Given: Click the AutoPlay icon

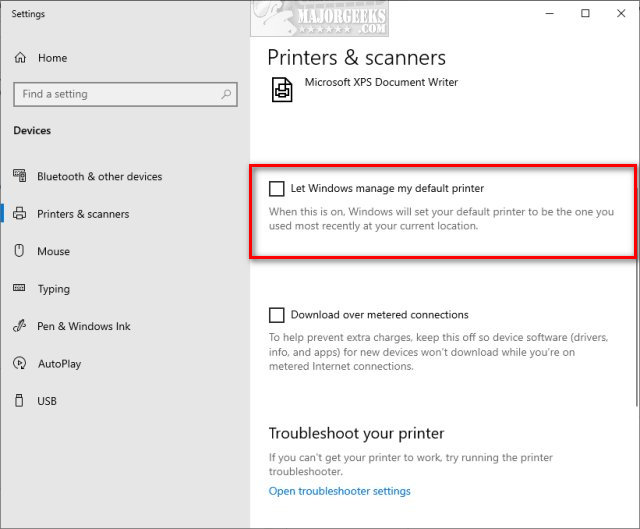Looking at the screenshot, I should click(x=19, y=364).
